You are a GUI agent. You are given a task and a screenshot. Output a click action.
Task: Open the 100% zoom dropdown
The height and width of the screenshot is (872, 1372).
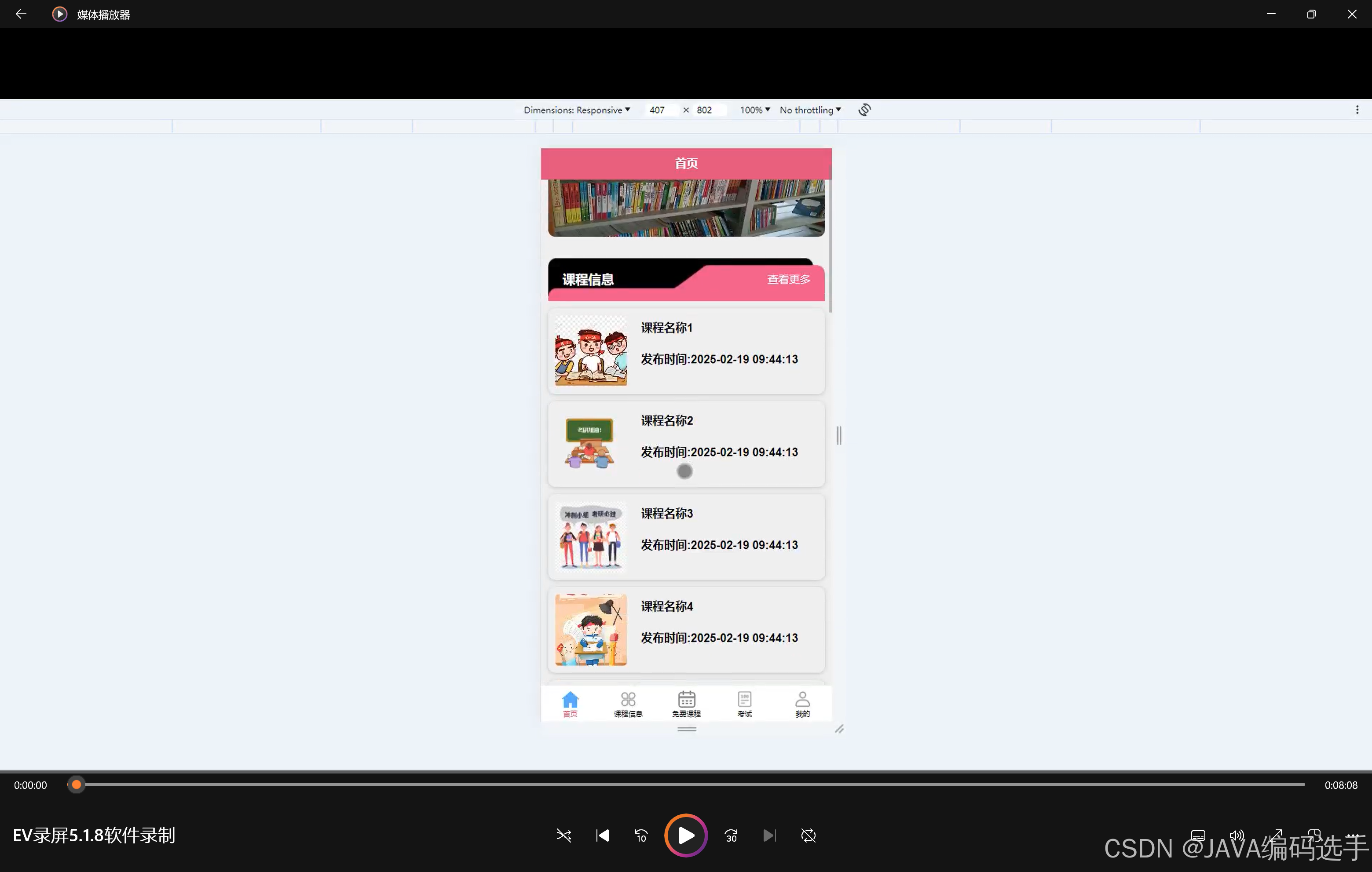(754, 110)
